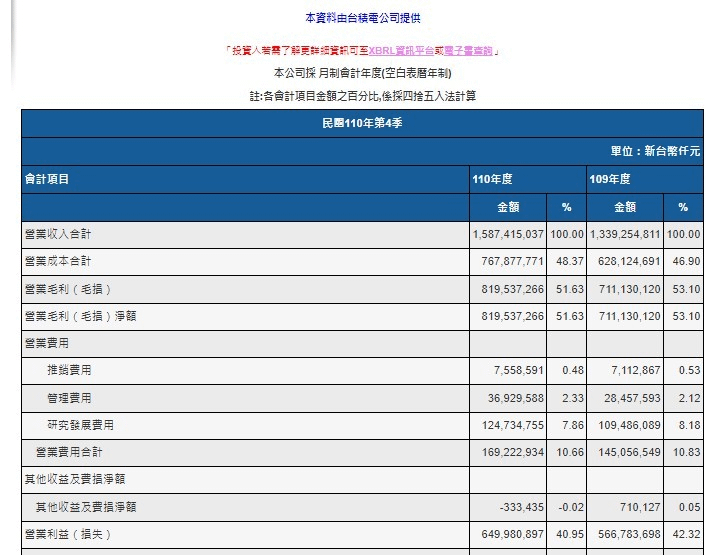Screen dimensions: 714x555
Task: Select the 管理費用 row label
Action: 70,398
